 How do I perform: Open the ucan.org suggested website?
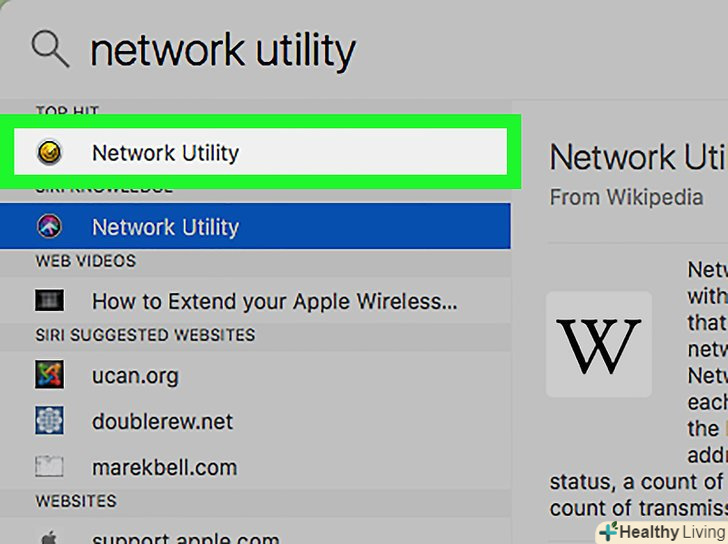coord(135,376)
